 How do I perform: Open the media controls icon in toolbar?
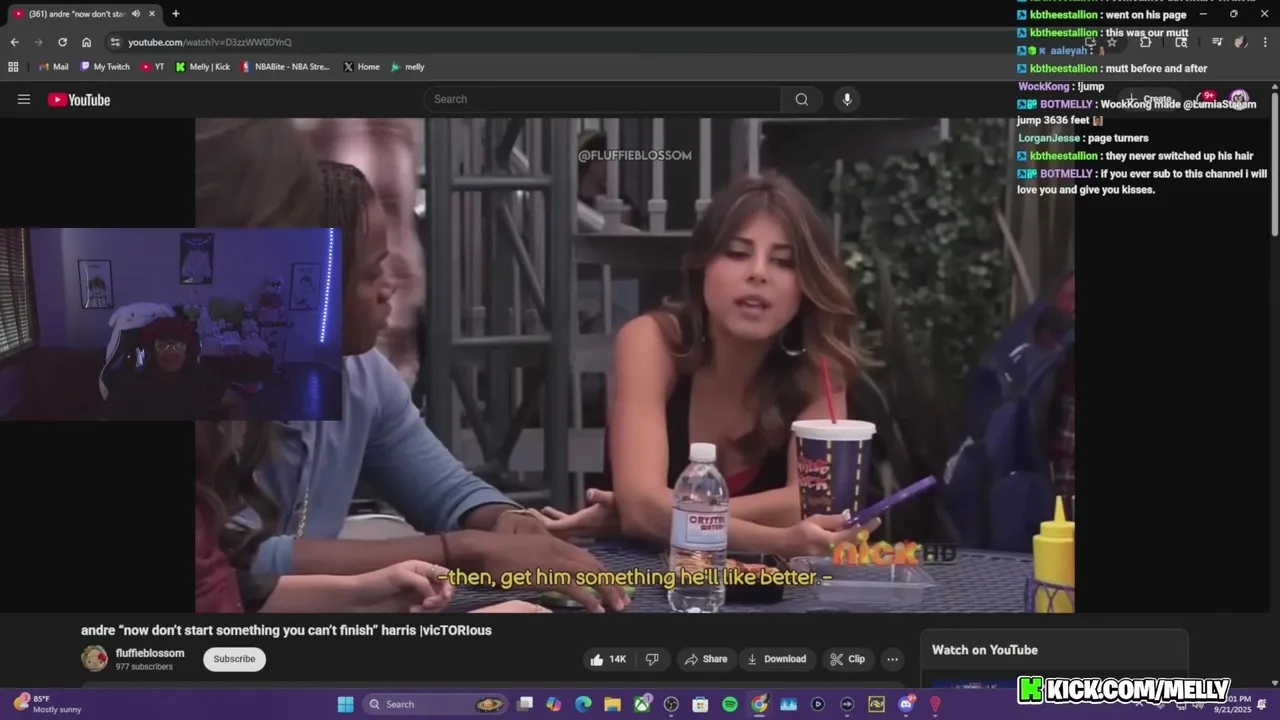[1217, 42]
